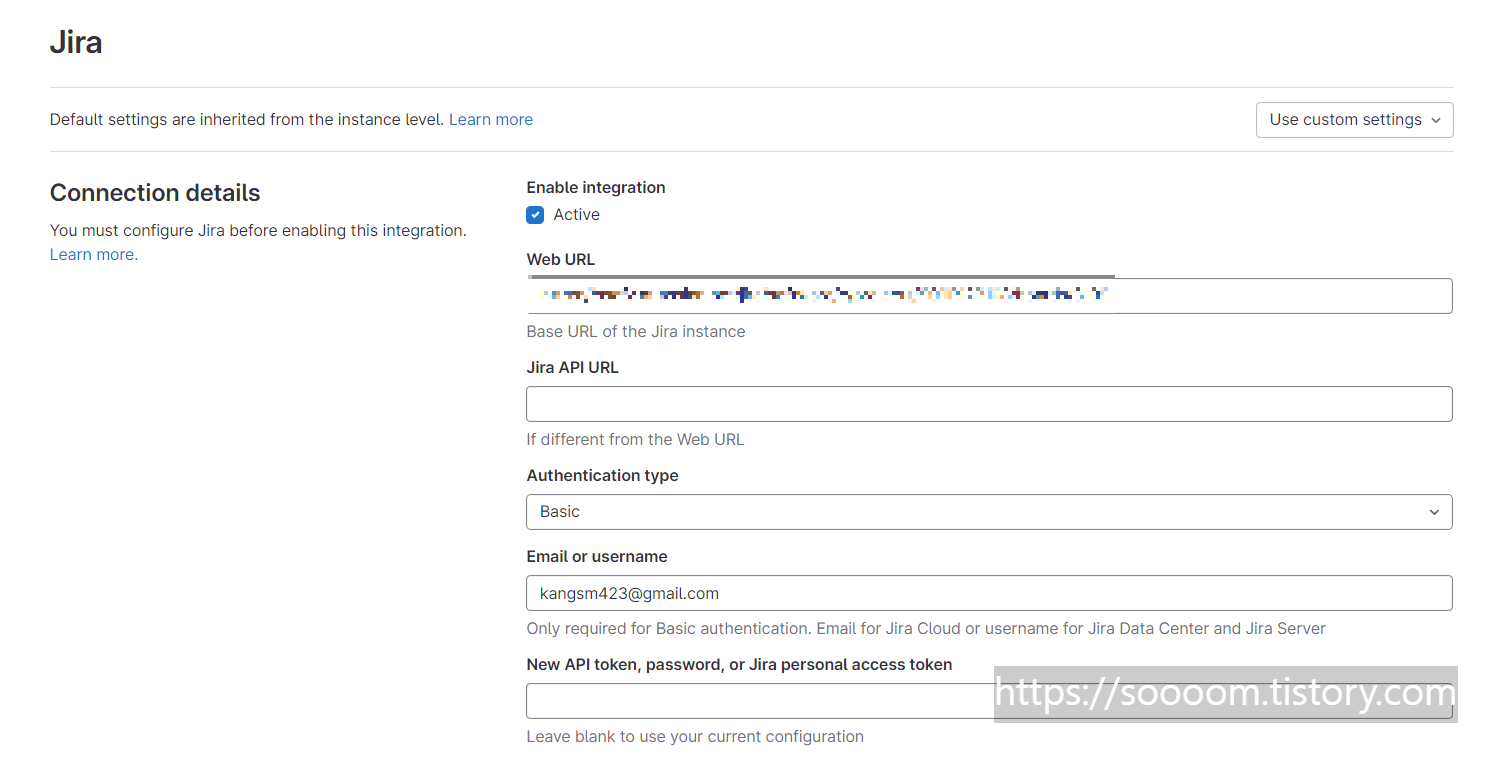Click the Authentication type label
This screenshot has width=1498, height=763.
pos(602,476)
